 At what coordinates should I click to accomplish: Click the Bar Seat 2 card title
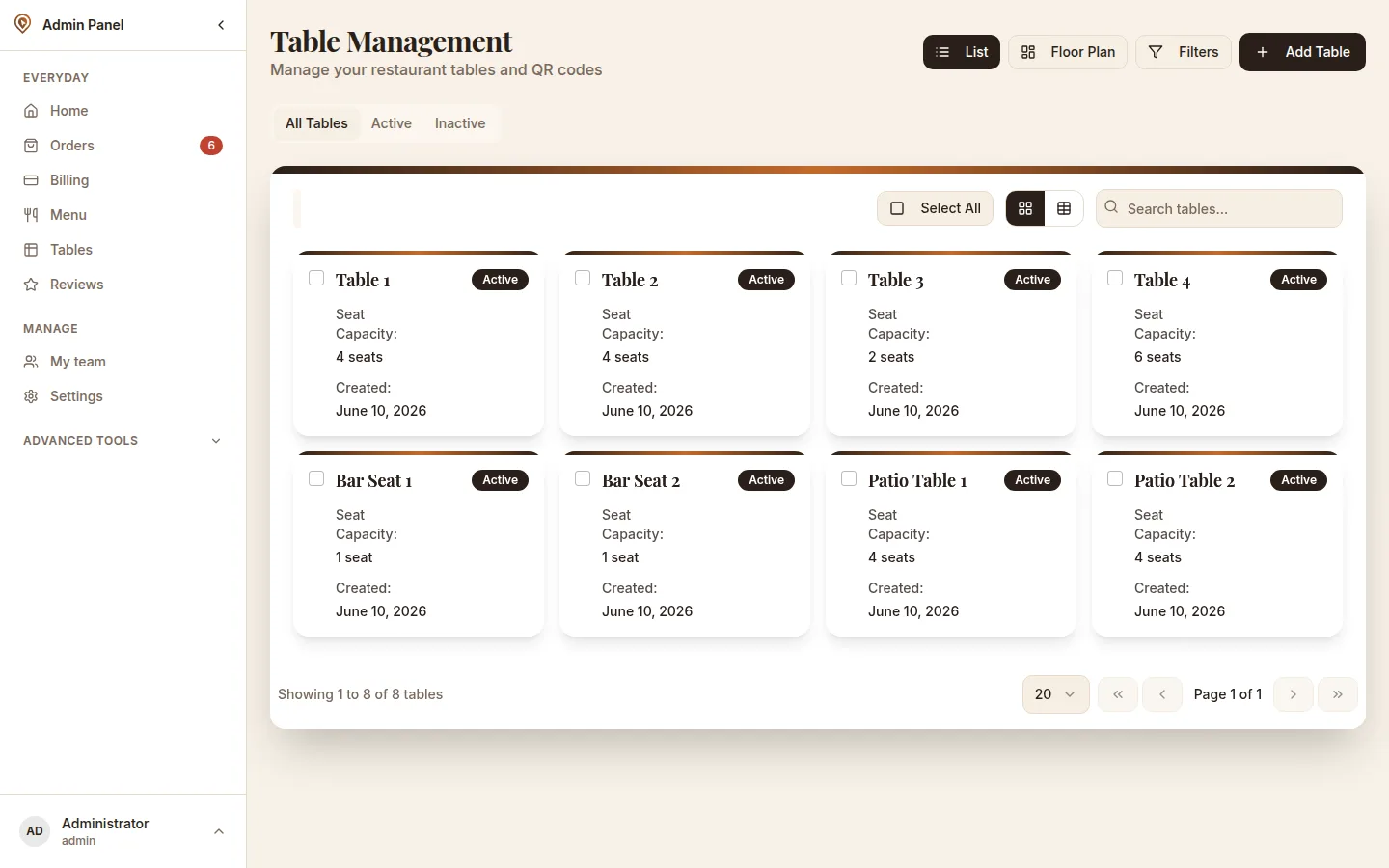(x=640, y=480)
